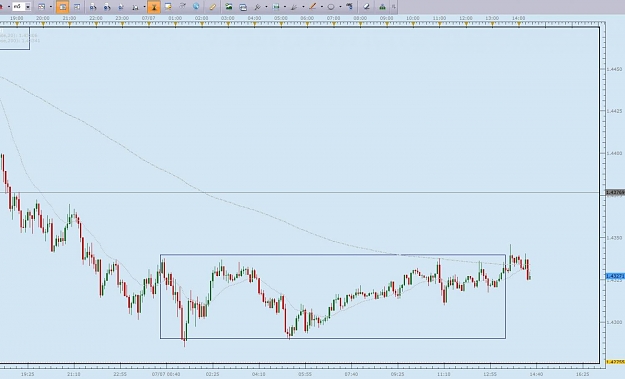Screen dimensions: 625x379
Task: Click the stacked windows icon
Action: pos(243,7)
